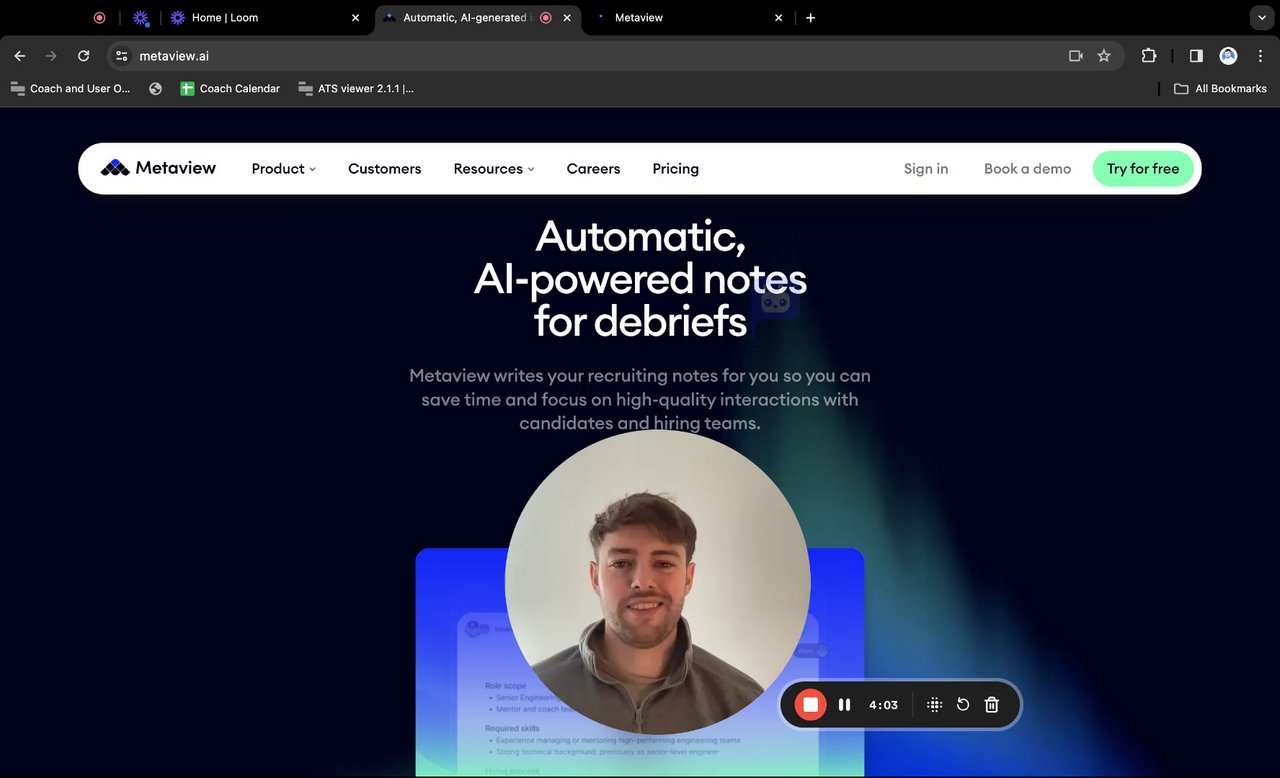This screenshot has width=1280, height=778.
Task: Open the ATS viewer 2.1.1 bookmark
Action: 356,88
